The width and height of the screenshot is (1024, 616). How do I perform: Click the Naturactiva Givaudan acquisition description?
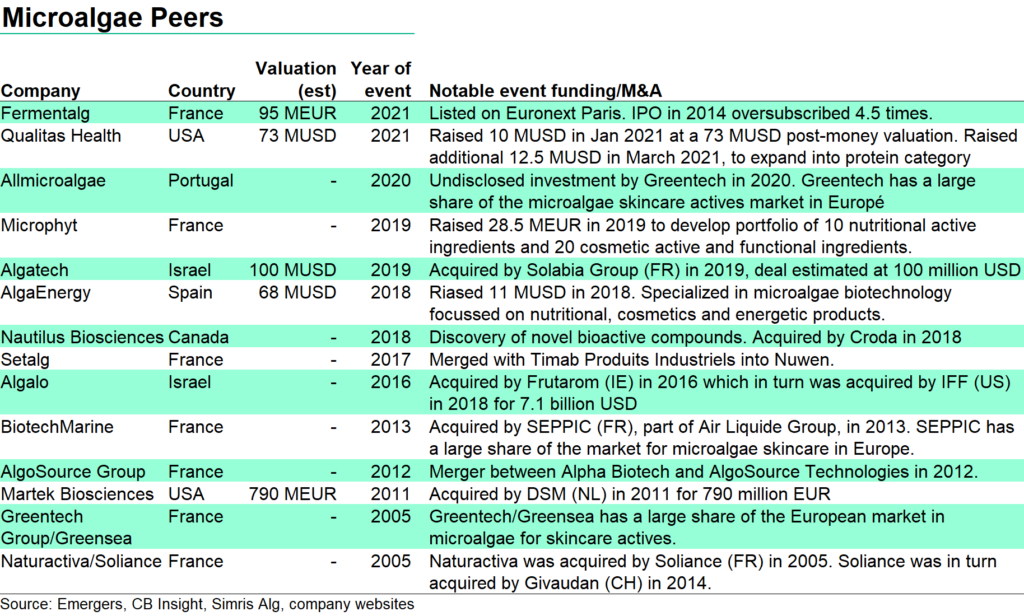point(712,573)
